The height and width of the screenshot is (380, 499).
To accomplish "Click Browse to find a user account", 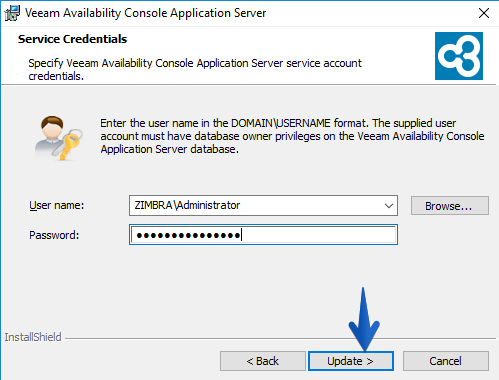I will click(450, 206).
